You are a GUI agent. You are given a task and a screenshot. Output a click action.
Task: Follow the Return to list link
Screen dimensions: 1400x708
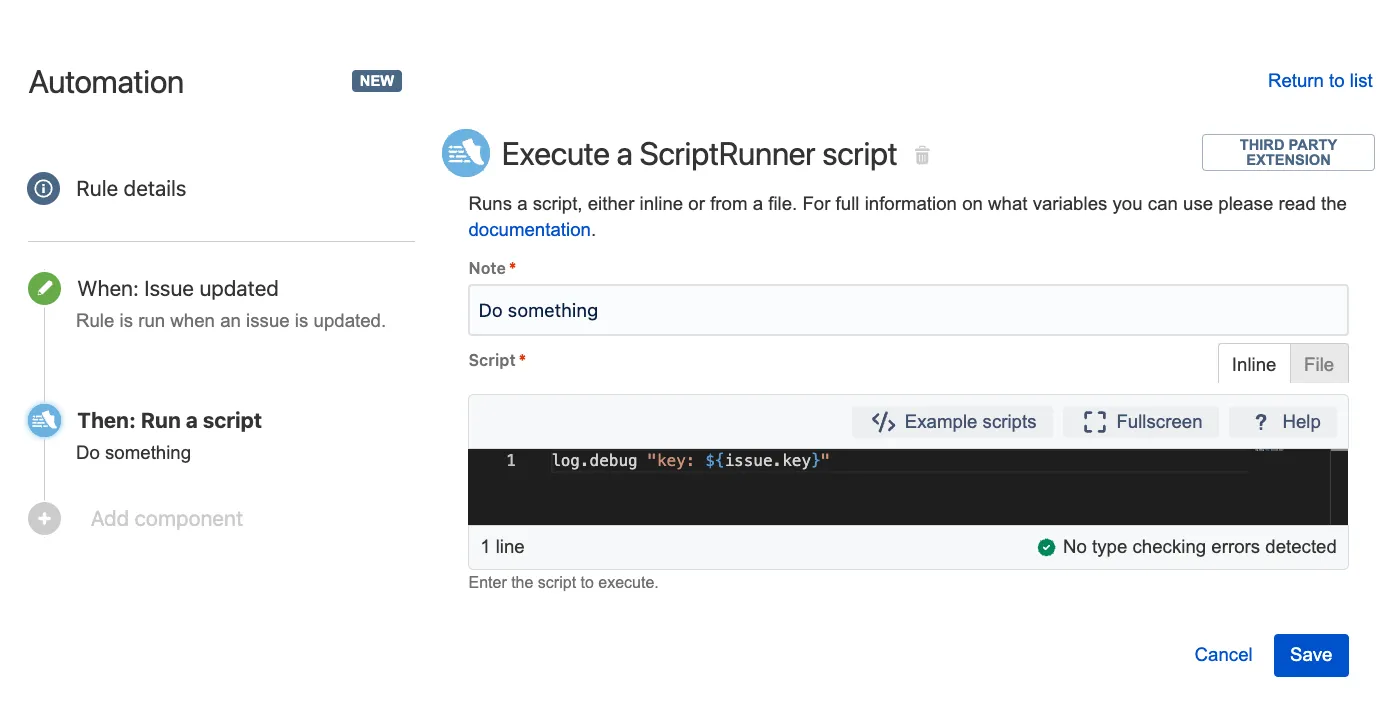point(1320,81)
